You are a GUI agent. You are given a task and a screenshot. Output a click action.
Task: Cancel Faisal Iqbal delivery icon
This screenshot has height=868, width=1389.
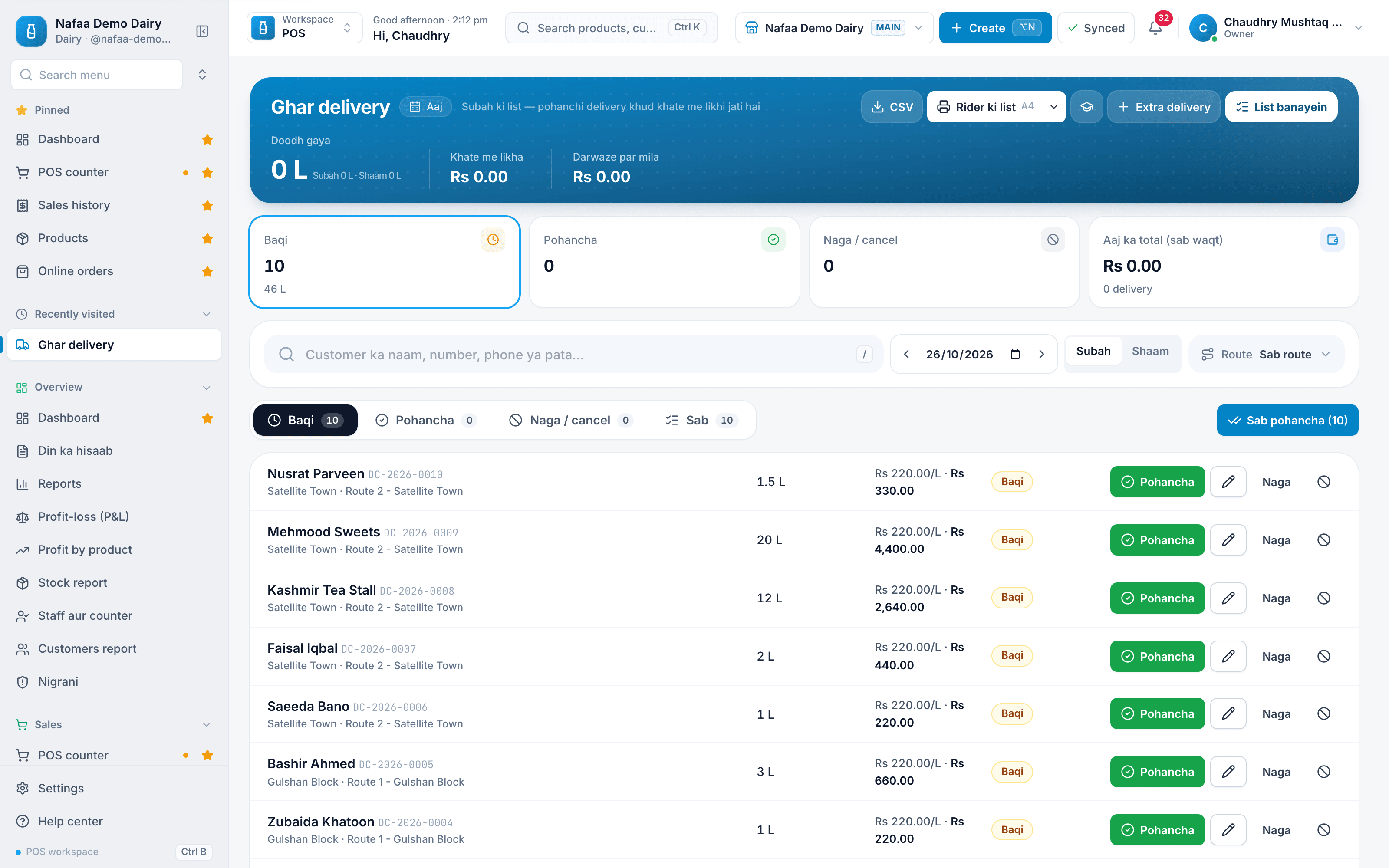(1323, 656)
